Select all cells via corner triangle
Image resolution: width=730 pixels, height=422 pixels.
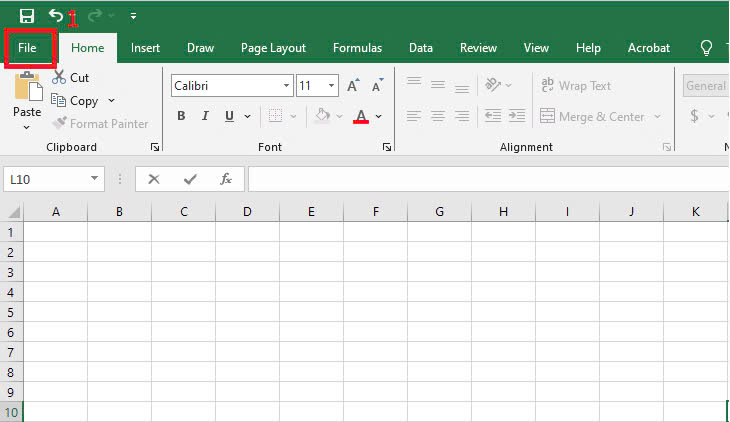14,212
